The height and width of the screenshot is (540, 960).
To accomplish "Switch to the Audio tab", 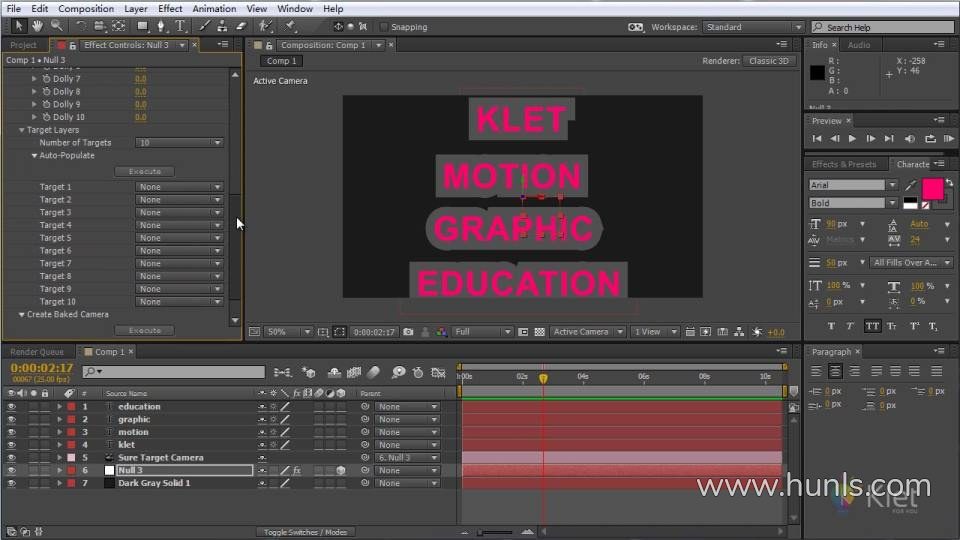I will click(858, 45).
